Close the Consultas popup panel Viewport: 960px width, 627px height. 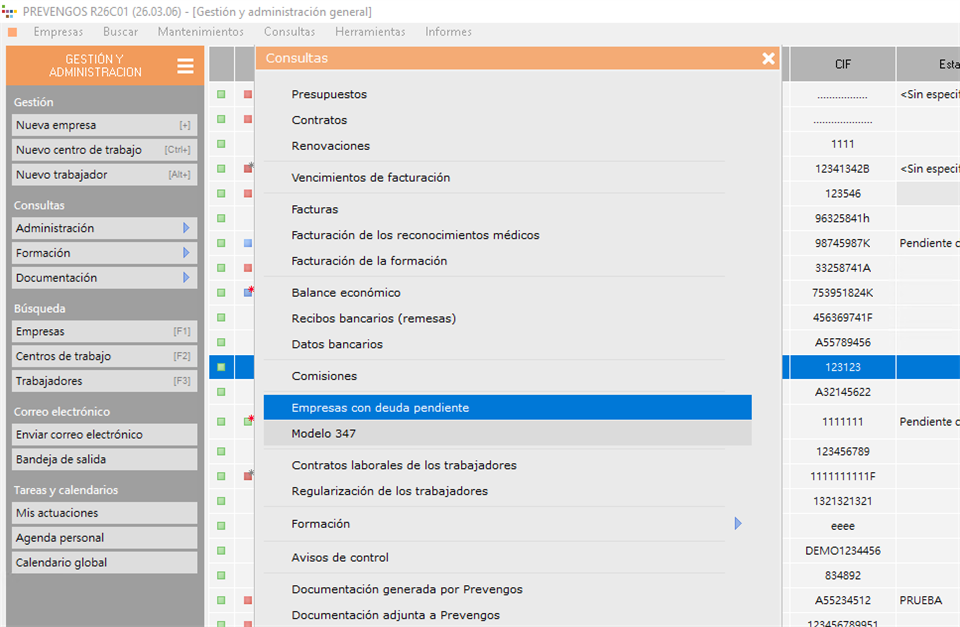[768, 59]
